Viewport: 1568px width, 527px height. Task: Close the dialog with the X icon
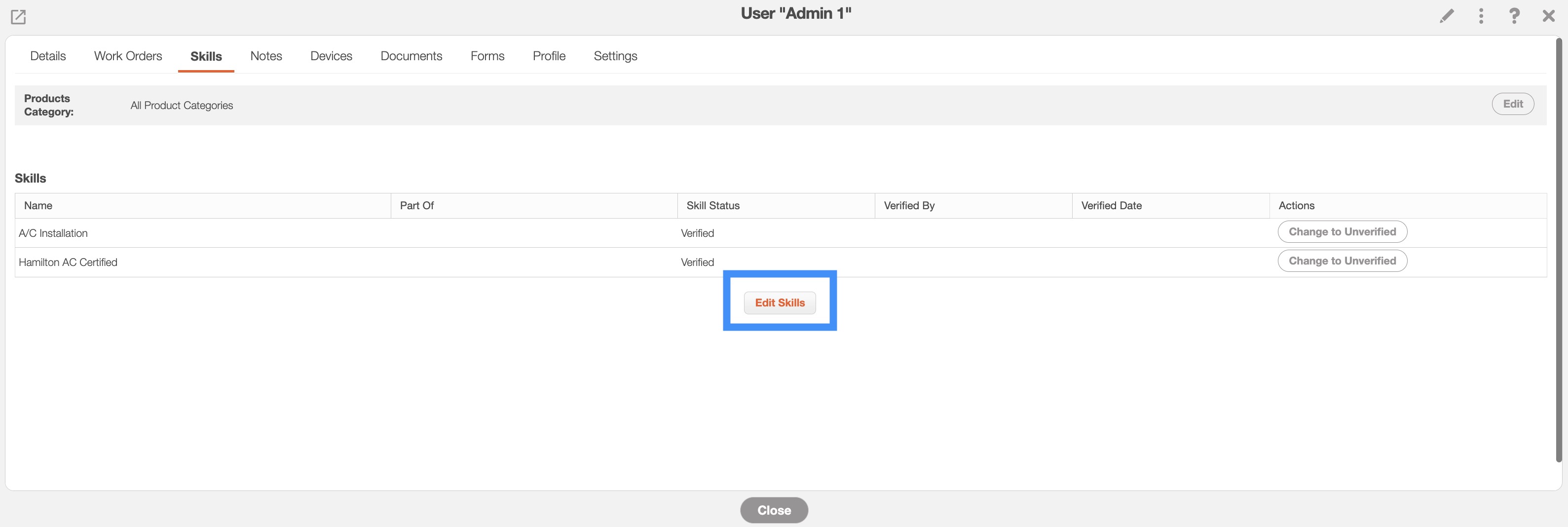[x=1549, y=16]
